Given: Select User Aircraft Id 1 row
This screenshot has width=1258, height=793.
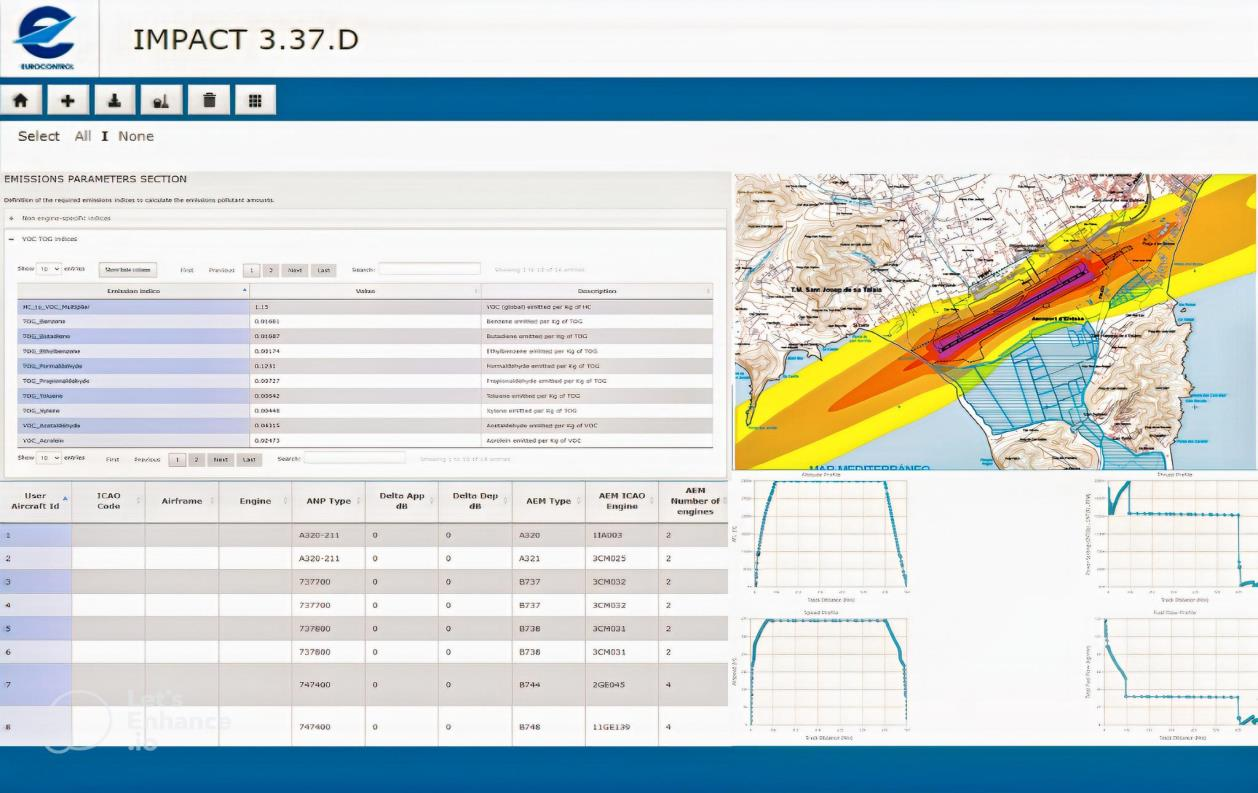Looking at the screenshot, I should point(364,535).
